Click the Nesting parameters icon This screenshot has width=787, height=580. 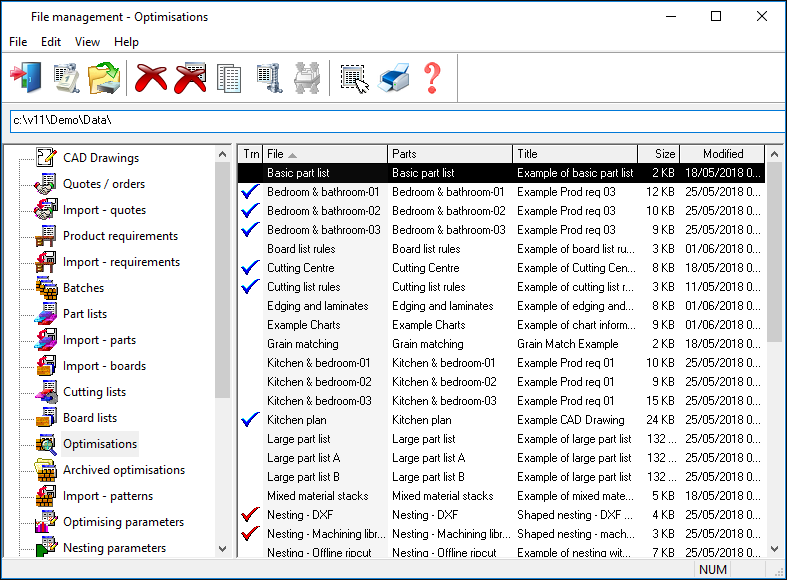[x=46, y=546]
